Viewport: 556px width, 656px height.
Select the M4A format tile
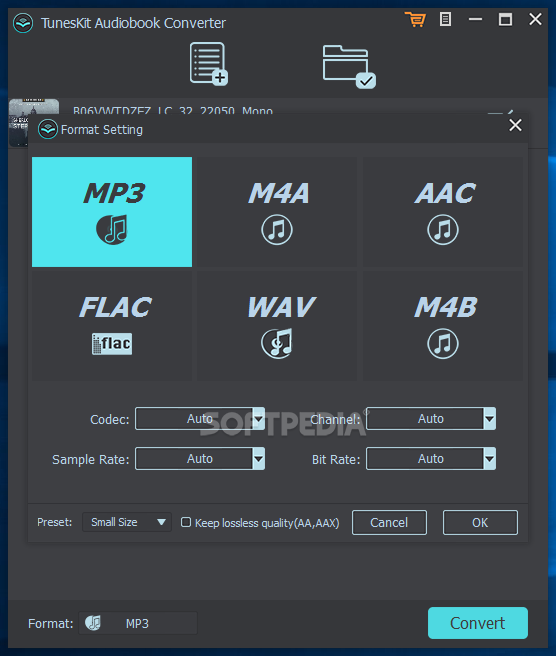pos(277,212)
